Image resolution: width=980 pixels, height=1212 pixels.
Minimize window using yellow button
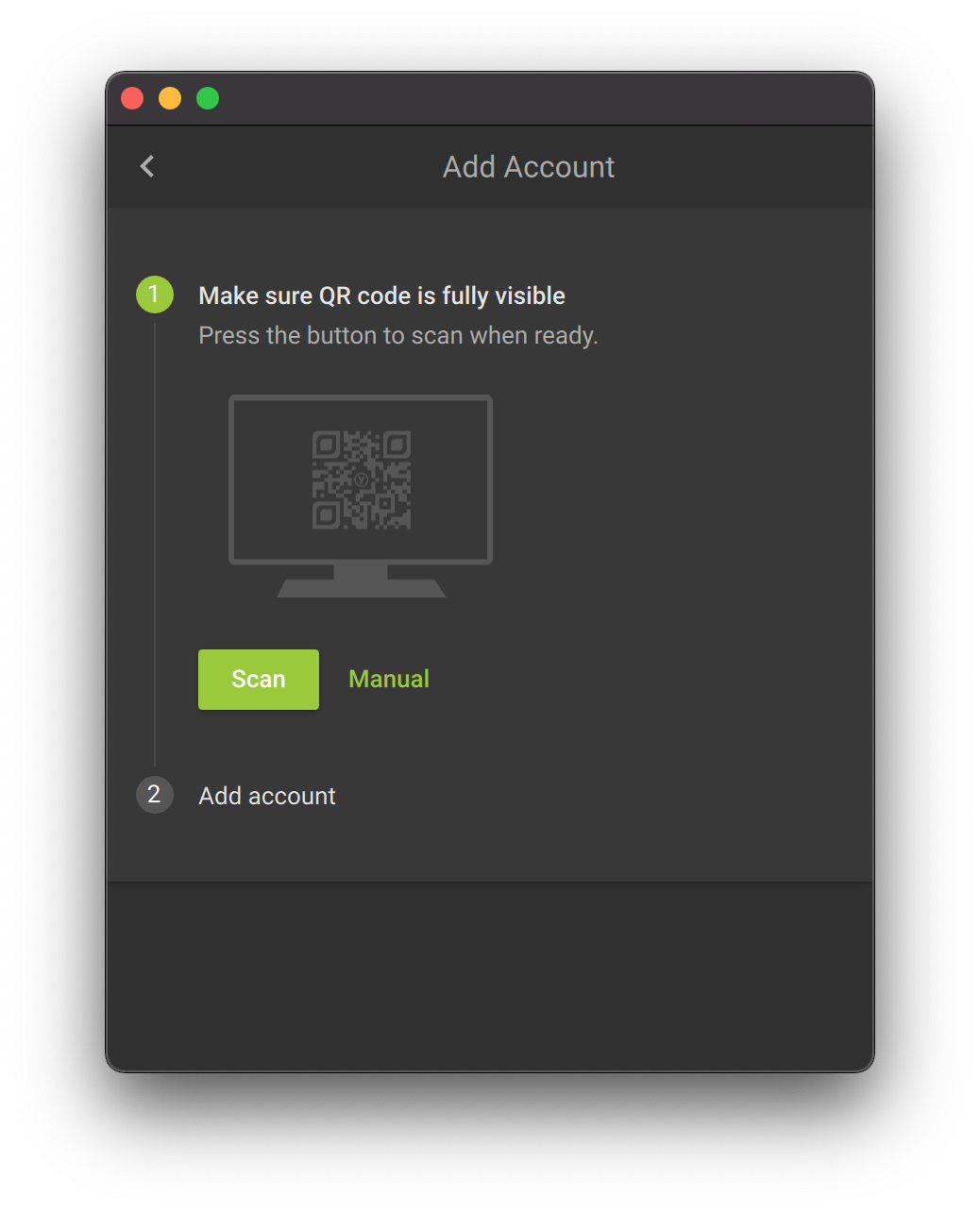(170, 98)
